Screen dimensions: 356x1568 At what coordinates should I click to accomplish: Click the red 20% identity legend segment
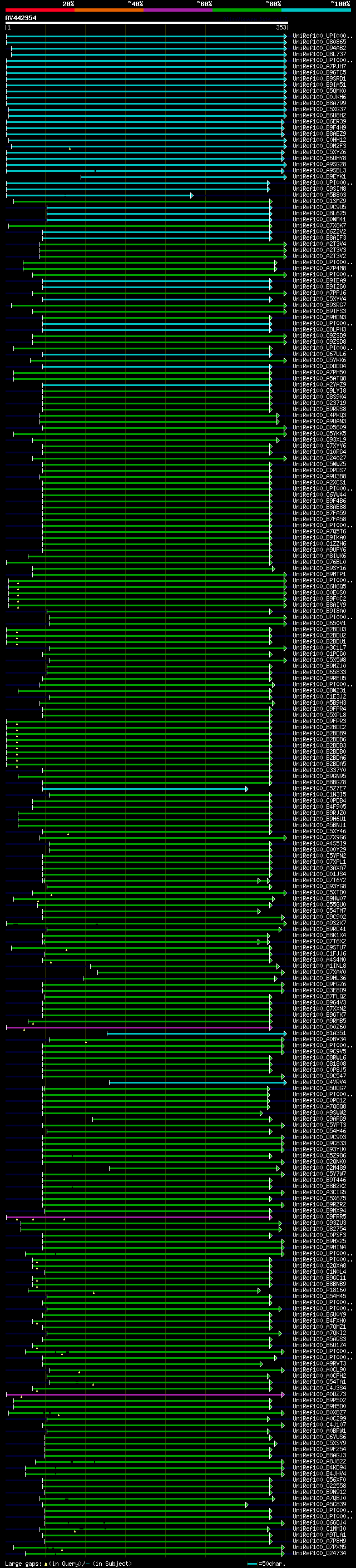[40, 10]
